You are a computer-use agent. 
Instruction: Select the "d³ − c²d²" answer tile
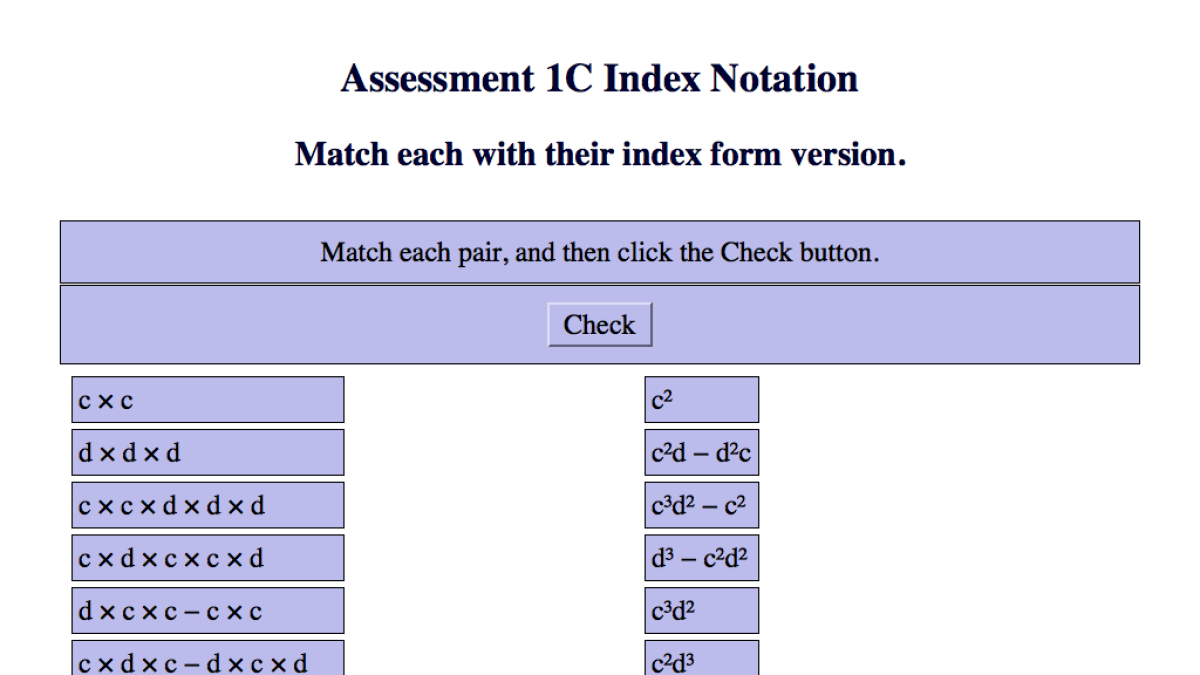point(701,557)
